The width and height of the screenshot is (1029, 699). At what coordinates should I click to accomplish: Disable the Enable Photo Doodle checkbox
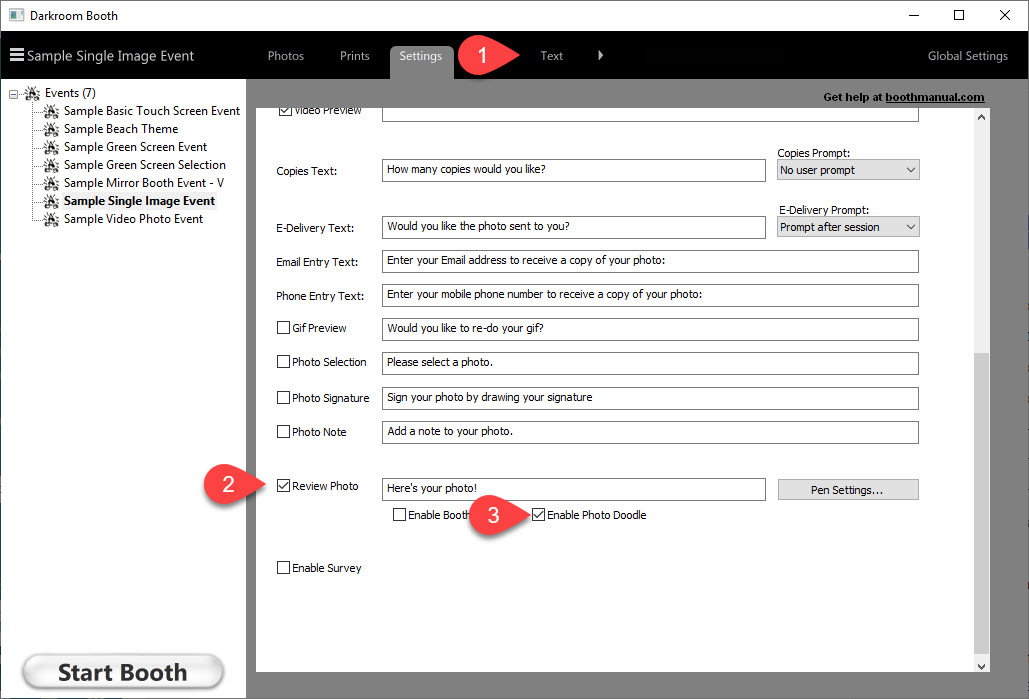(x=538, y=515)
